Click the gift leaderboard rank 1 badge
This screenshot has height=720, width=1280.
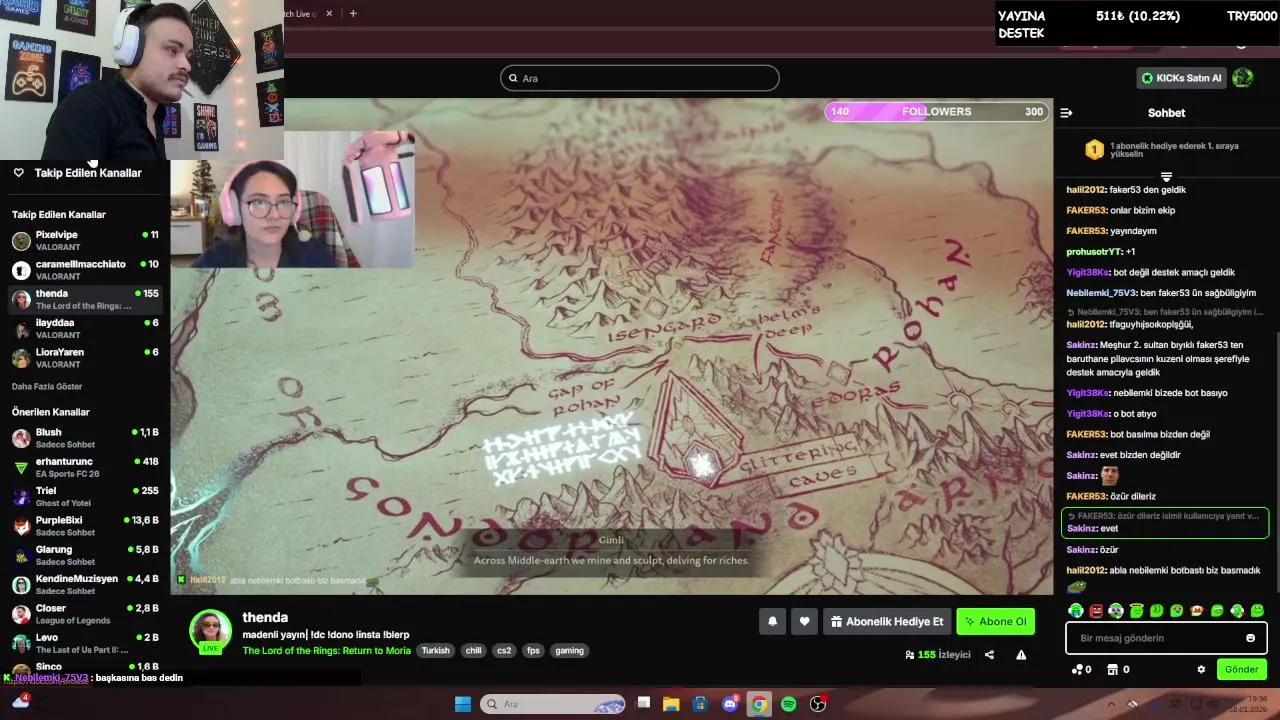pyautogui.click(x=1094, y=150)
